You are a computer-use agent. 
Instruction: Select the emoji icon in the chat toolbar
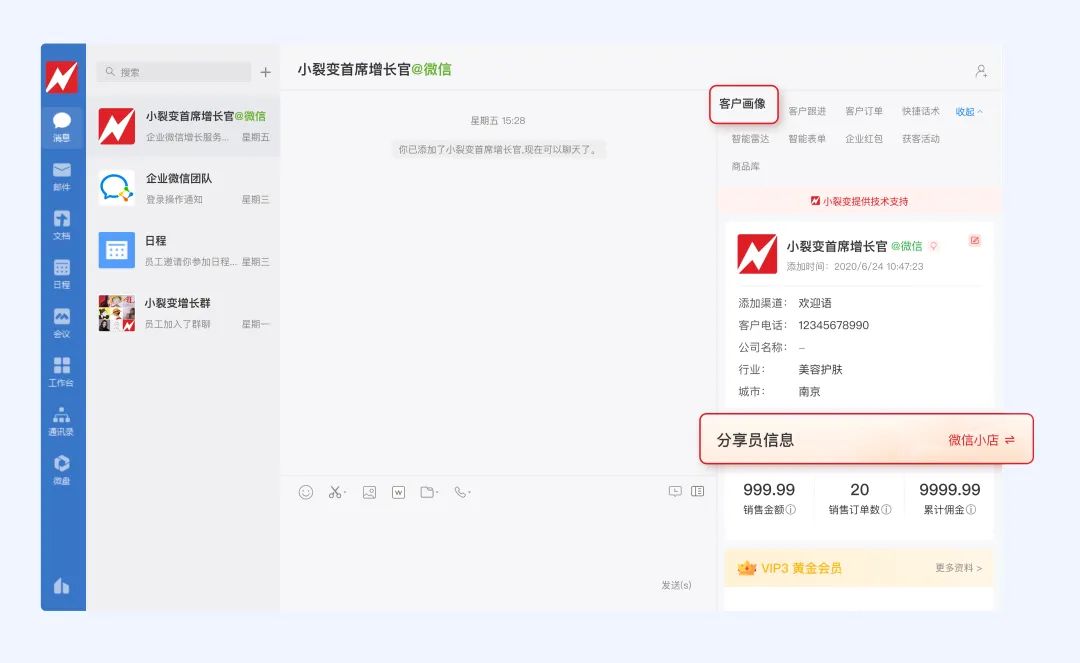pos(306,491)
